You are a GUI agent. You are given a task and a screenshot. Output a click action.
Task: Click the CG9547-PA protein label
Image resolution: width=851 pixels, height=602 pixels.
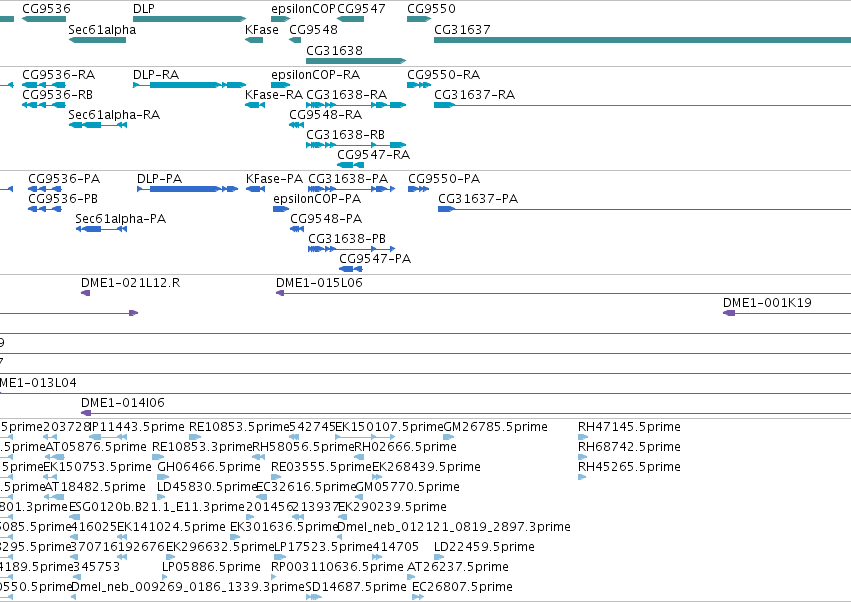[375, 259]
